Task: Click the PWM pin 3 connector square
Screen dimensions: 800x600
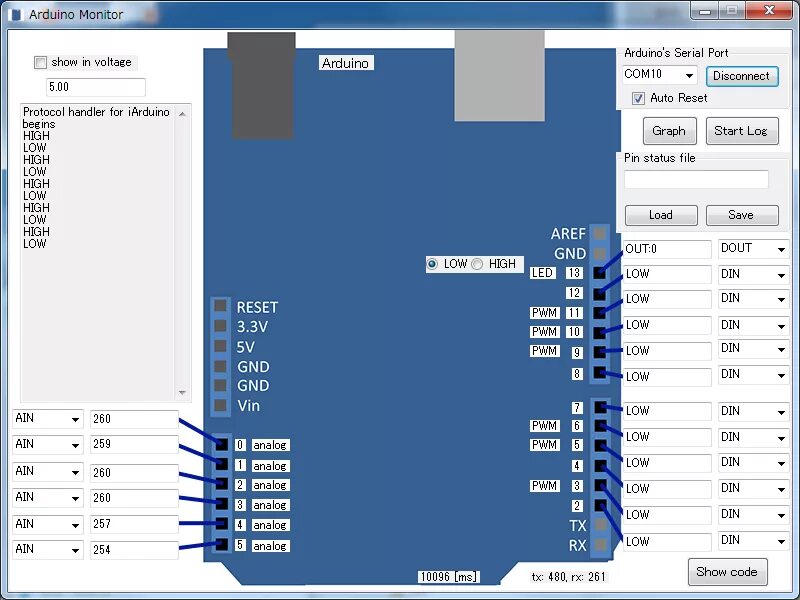Action: 600,485
